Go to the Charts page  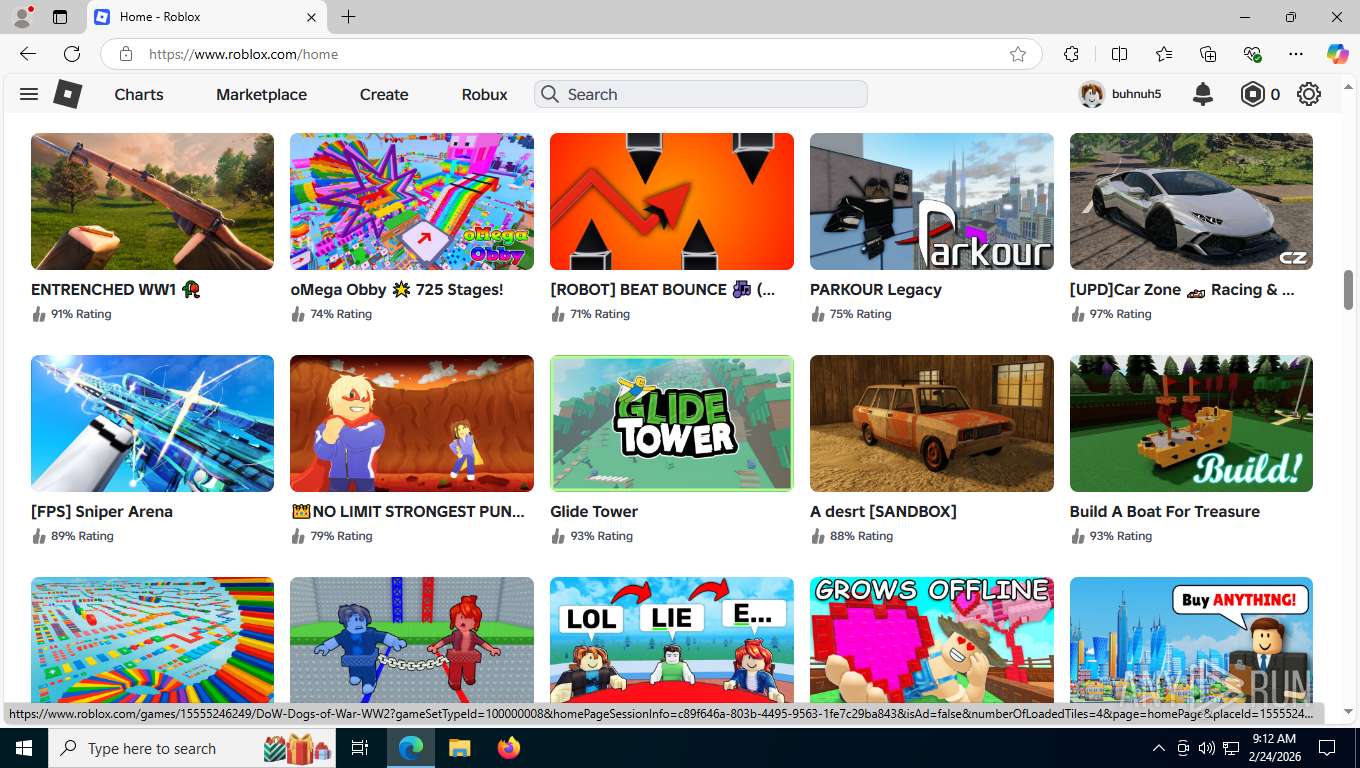click(x=139, y=94)
